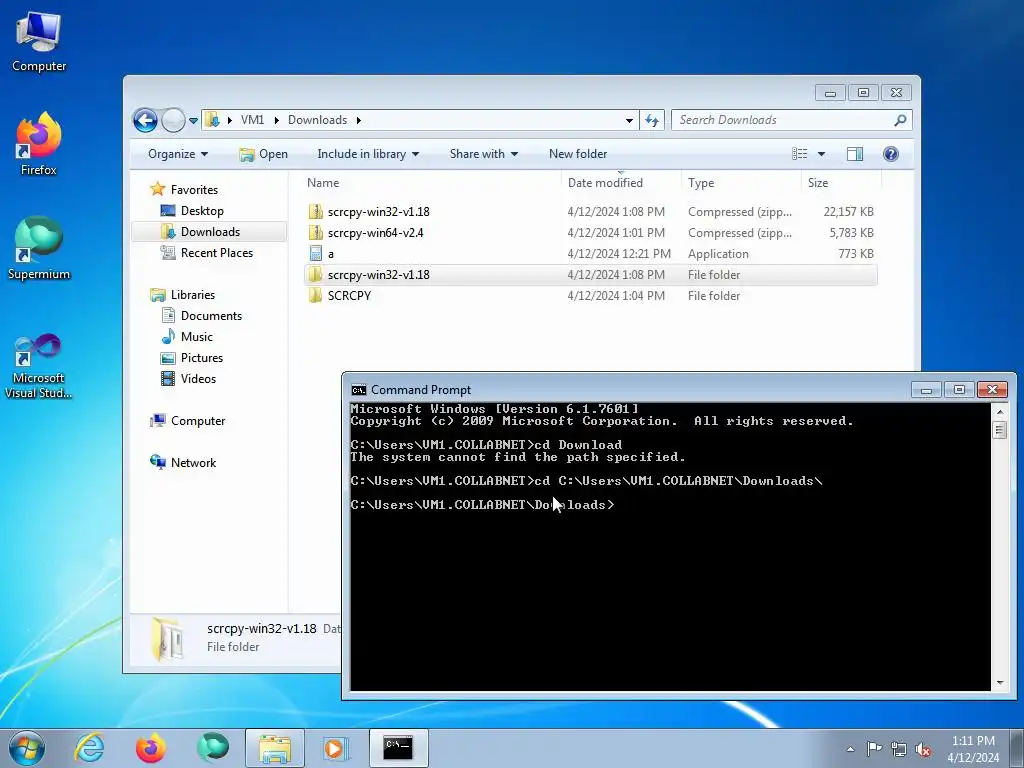Viewport: 1024px width, 768px height.
Task: Sort by Type column header
Action: (741, 183)
